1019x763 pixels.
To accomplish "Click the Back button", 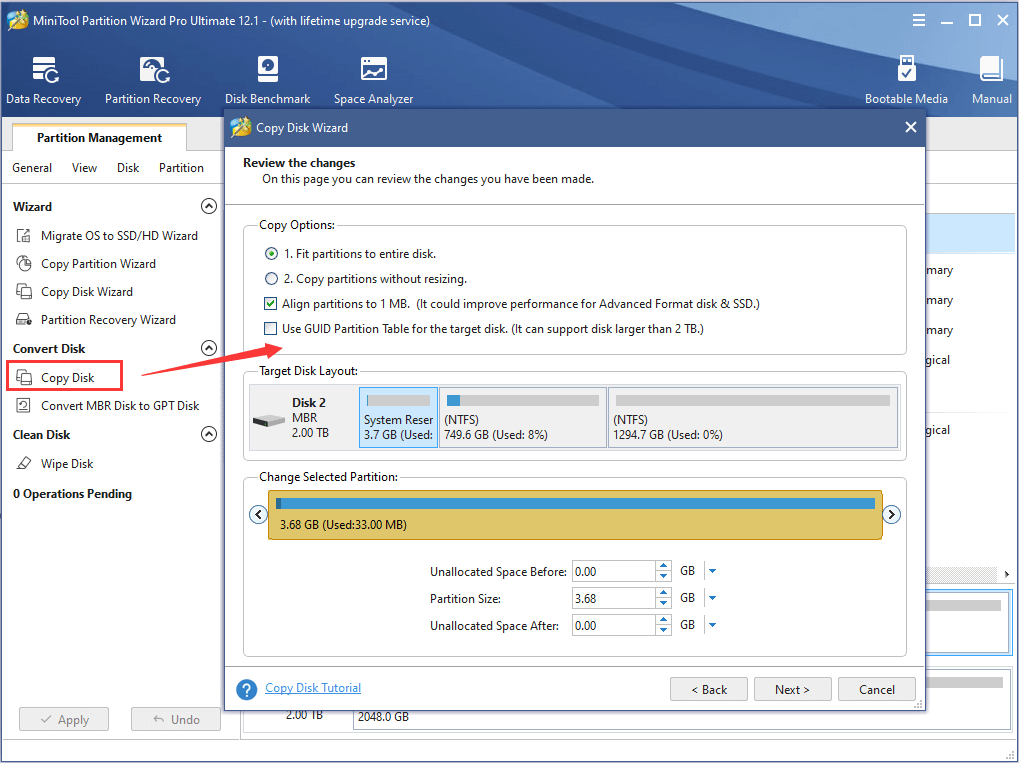I will tap(709, 690).
